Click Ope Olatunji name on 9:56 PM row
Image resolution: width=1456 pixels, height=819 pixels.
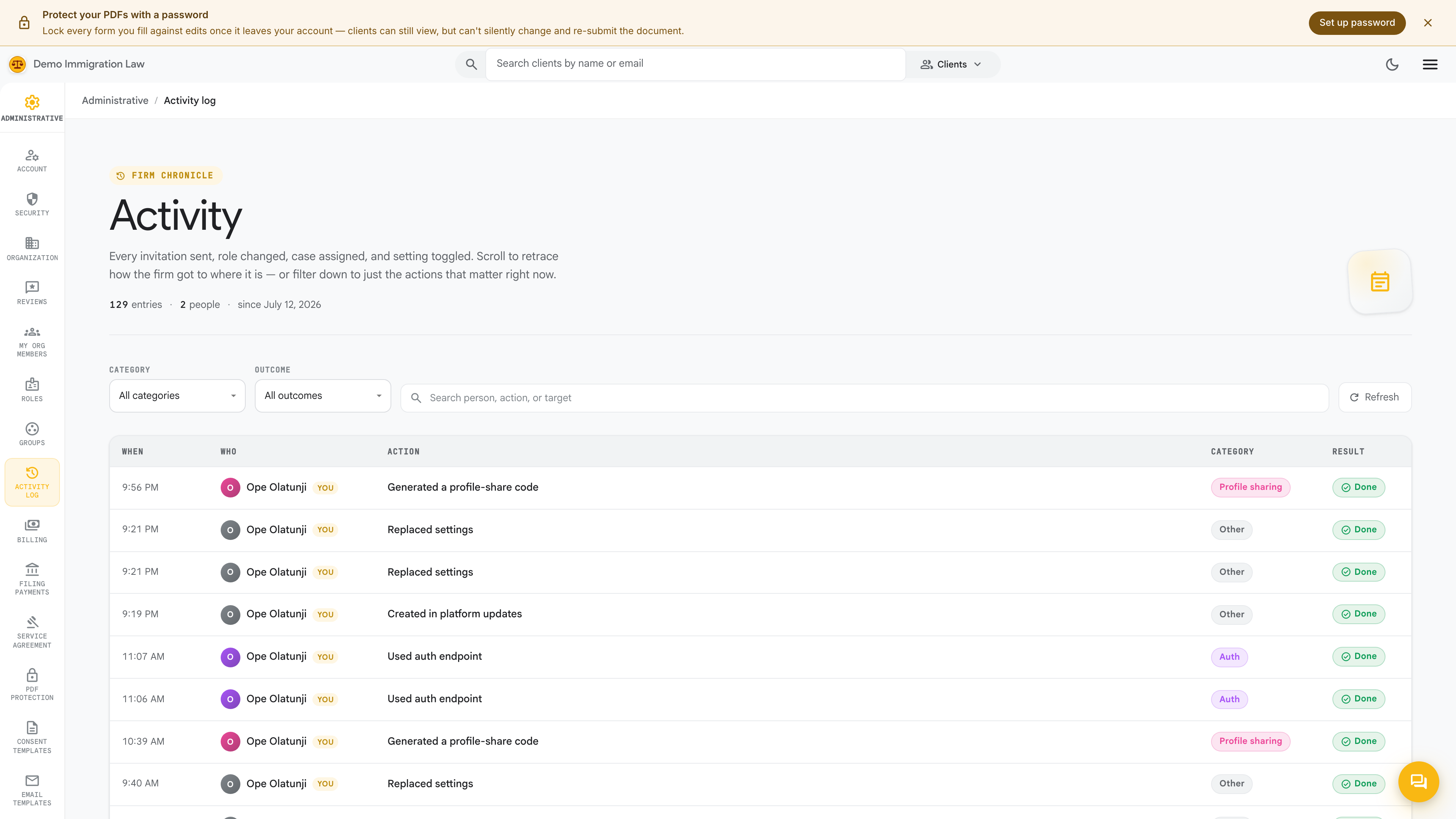276,487
